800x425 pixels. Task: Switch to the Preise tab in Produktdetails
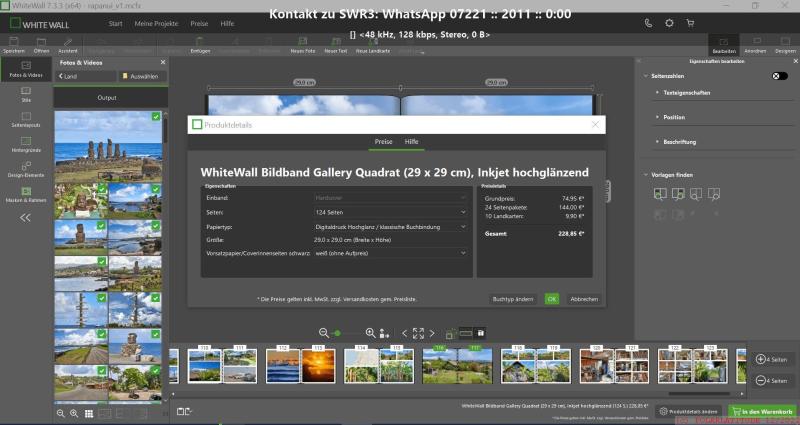383,142
